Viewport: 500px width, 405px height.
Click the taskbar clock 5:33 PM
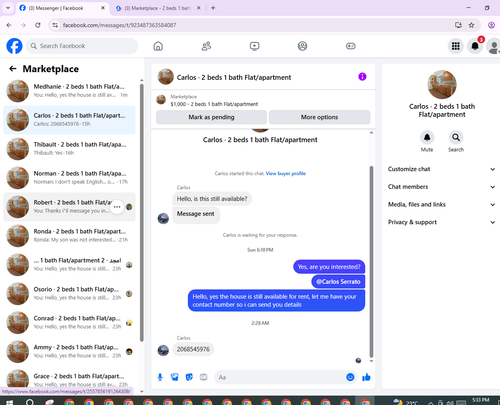click(x=480, y=401)
